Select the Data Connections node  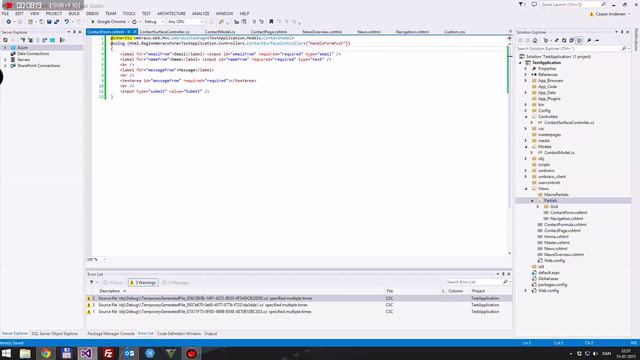click(33, 53)
